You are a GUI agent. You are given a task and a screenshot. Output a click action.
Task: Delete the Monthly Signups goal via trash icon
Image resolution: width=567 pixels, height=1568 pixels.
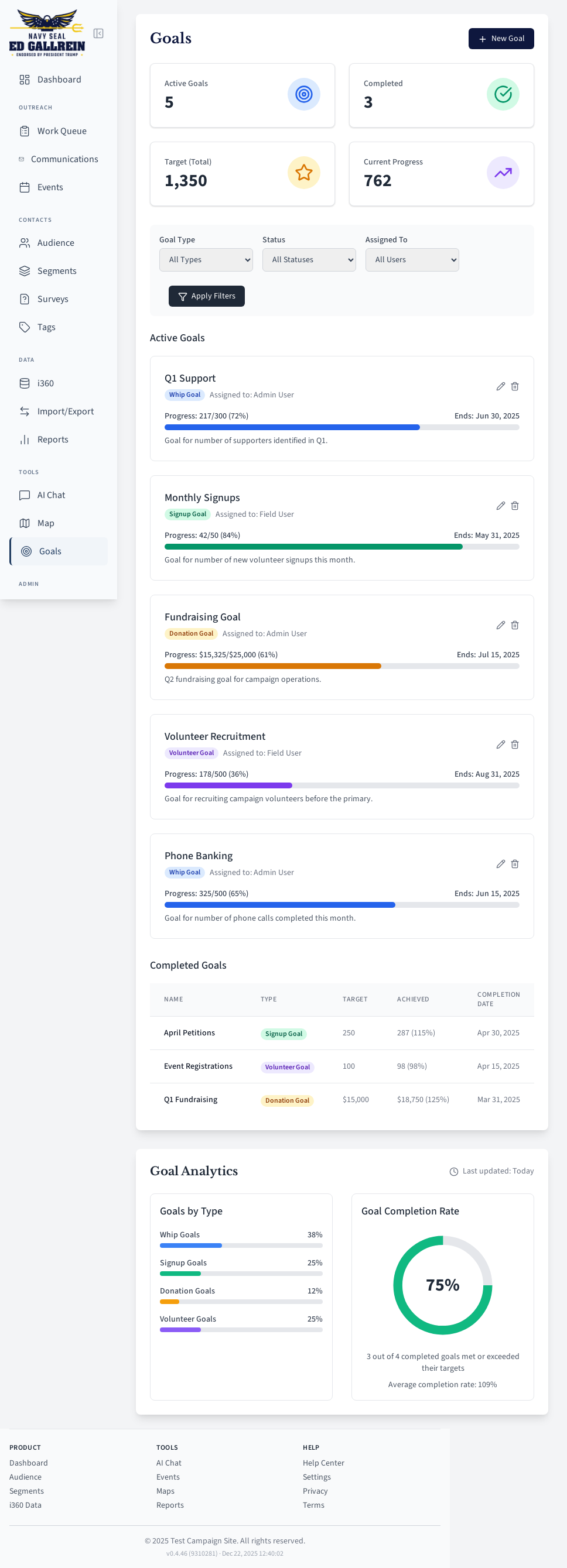pos(515,506)
